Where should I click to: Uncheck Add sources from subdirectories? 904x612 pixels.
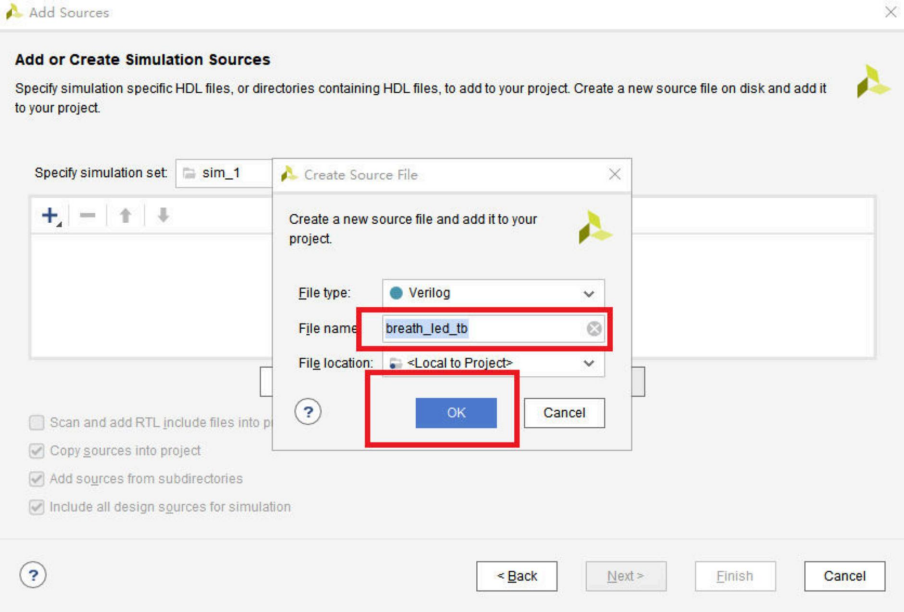click(37, 479)
